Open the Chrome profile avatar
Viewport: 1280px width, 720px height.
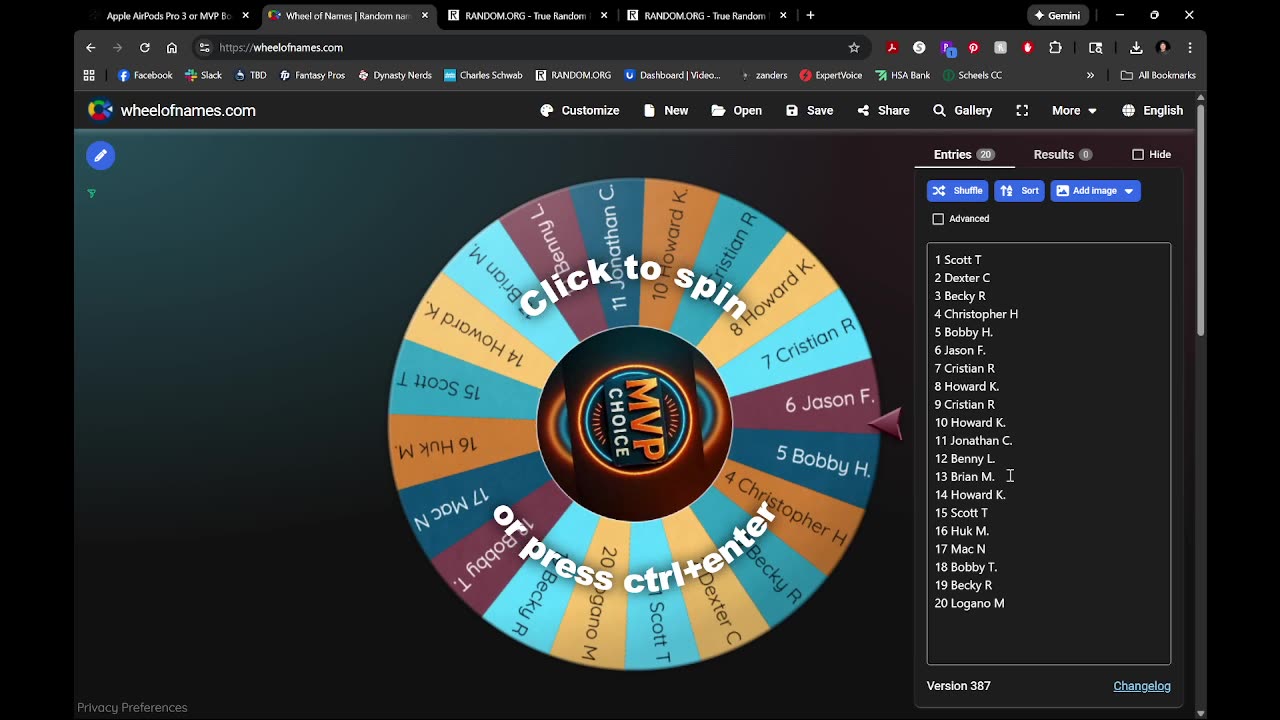1163,47
